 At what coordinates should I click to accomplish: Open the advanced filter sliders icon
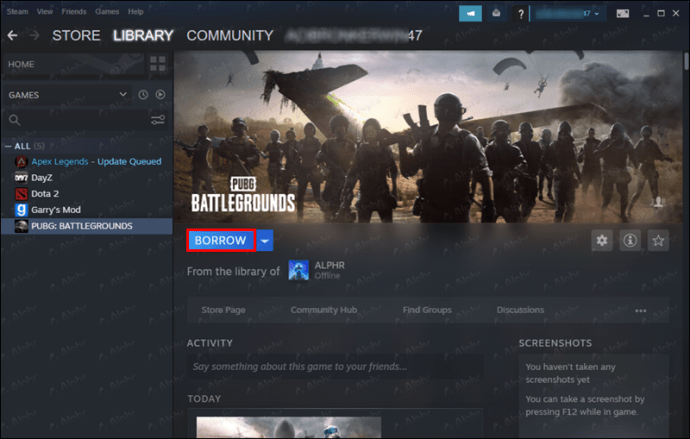coord(158,120)
